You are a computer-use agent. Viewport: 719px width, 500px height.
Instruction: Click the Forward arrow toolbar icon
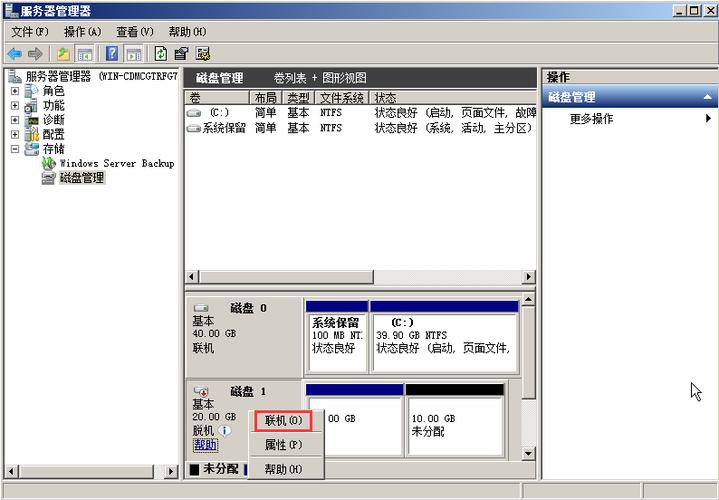pos(35,54)
